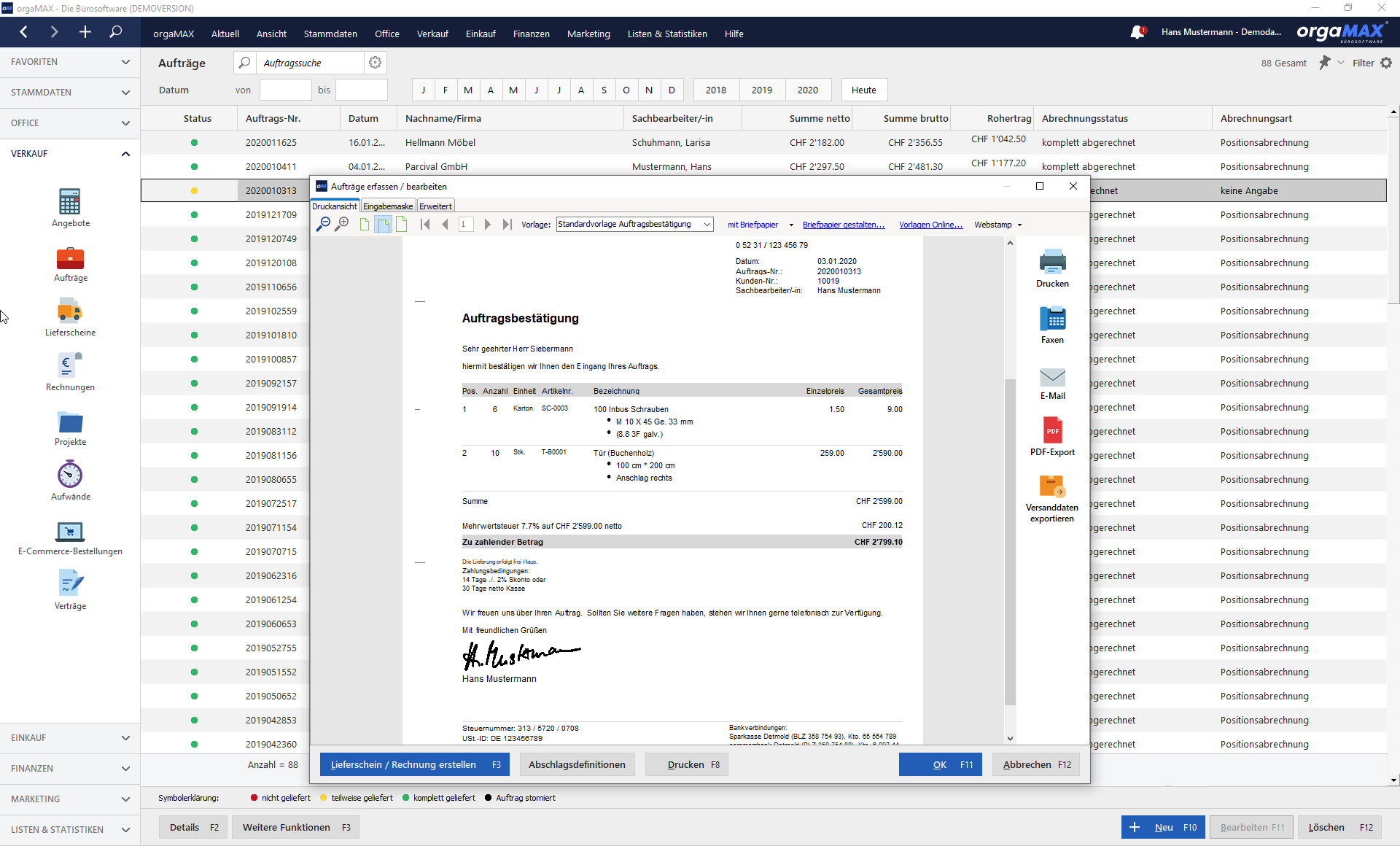Open the Stammdaten menu
This screenshot has width=1400, height=846.
click(x=330, y=34)
